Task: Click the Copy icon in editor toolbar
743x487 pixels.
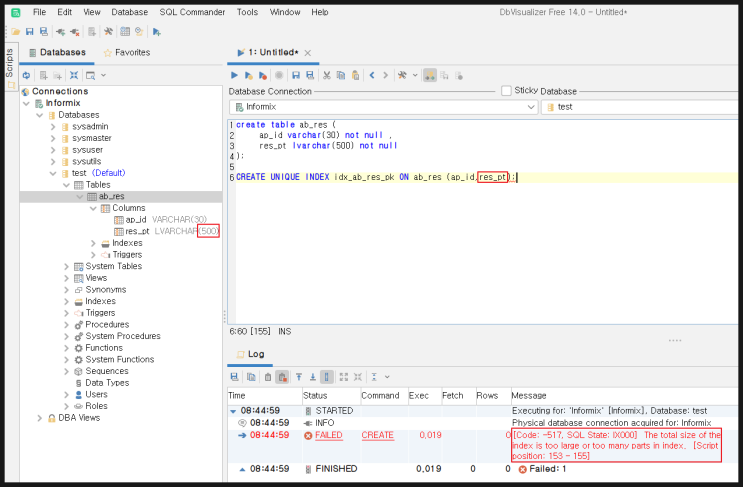Action: pyautogui.click(x=341, y=75)
